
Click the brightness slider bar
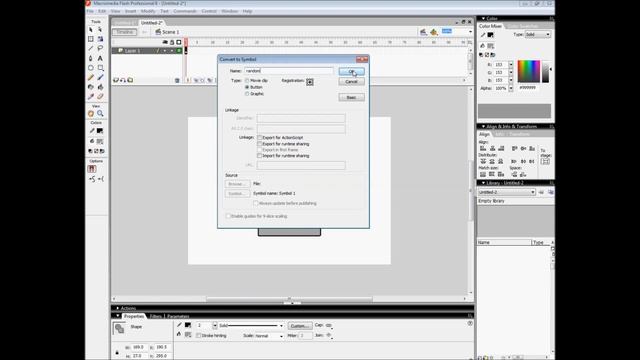tap(545, 71)
